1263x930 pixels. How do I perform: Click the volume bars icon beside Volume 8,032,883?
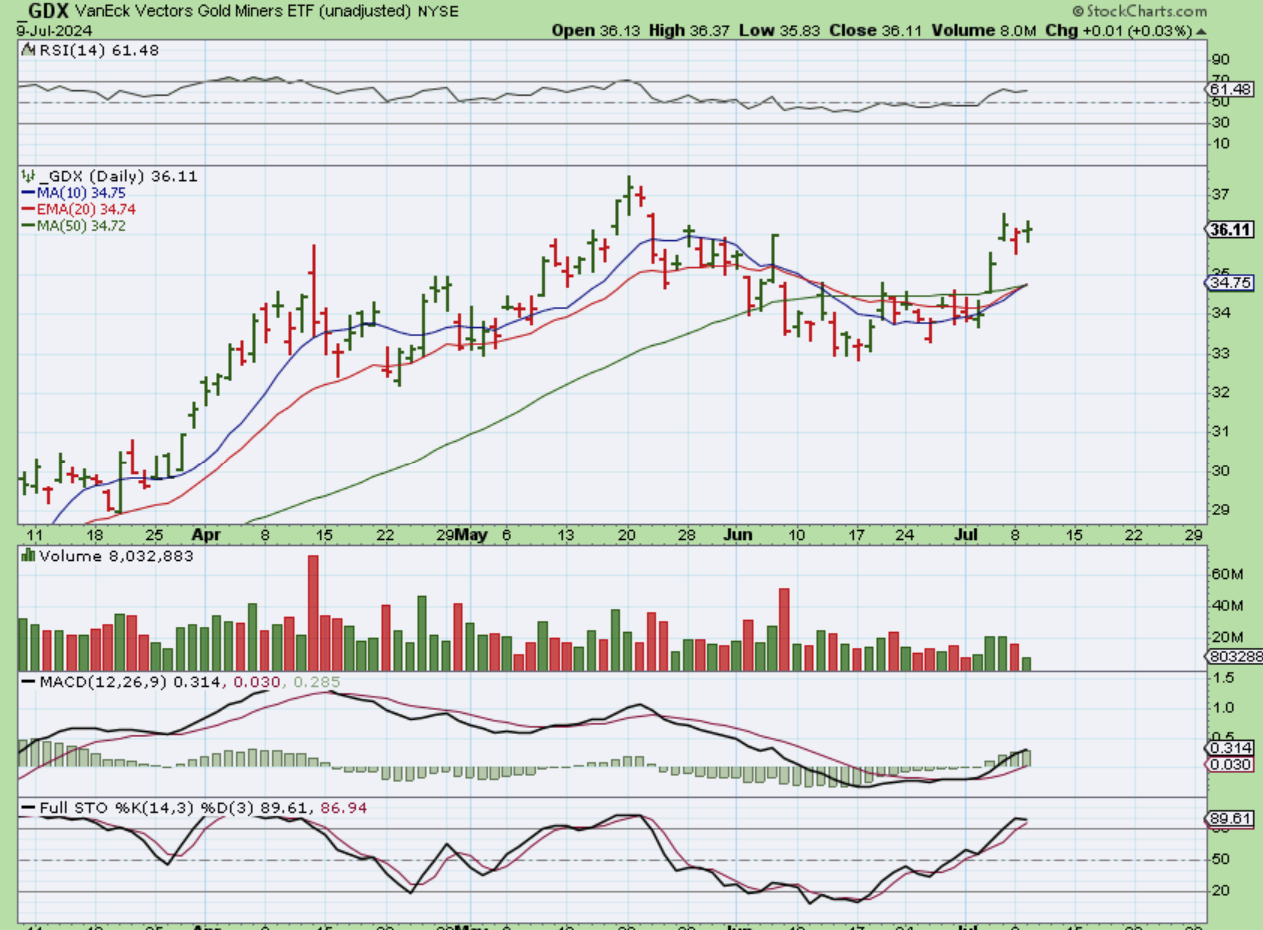click(27, 556)
